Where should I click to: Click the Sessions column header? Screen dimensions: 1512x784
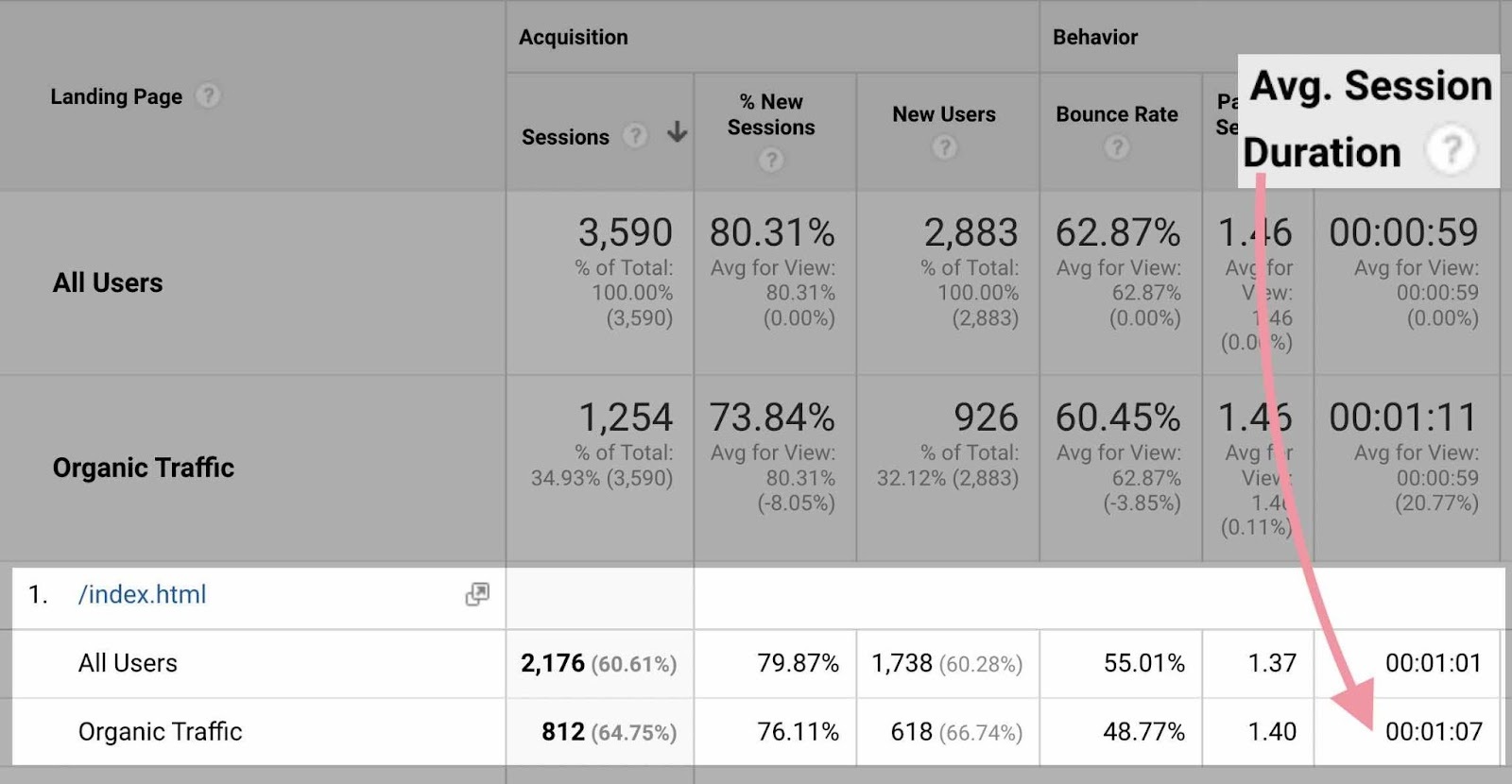tap(563, 135)
